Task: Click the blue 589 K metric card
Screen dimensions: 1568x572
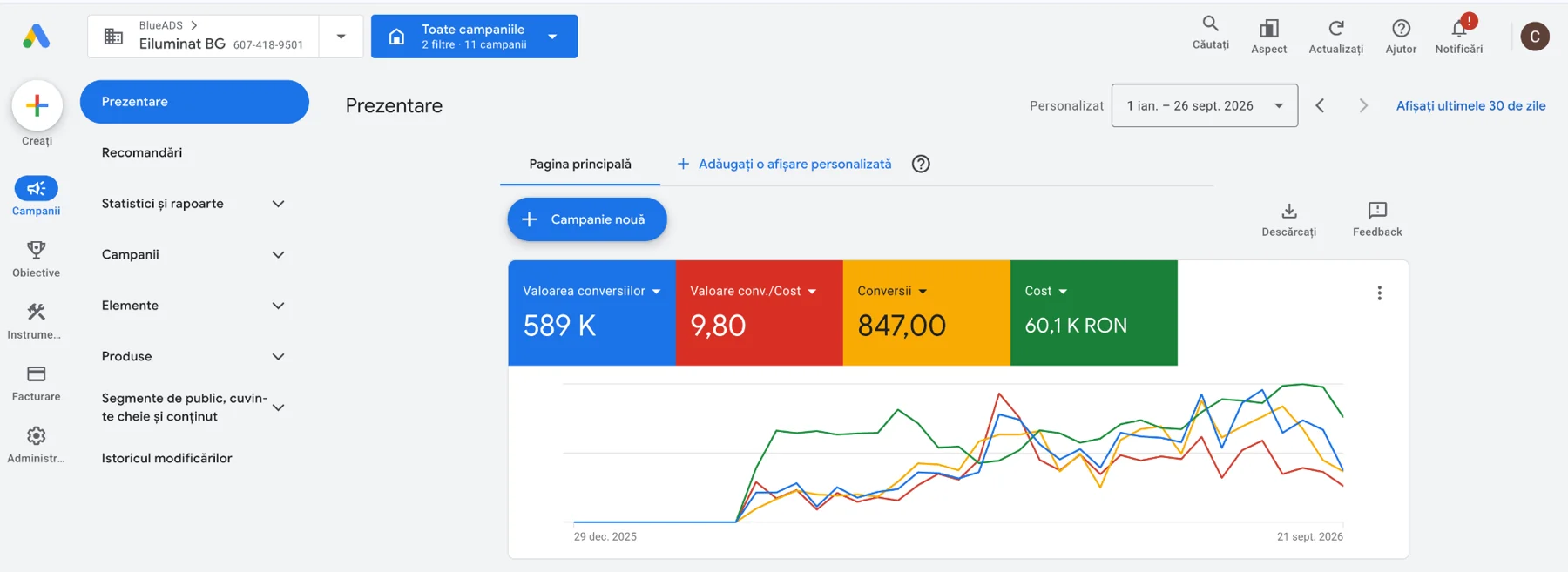Action: 591,313
